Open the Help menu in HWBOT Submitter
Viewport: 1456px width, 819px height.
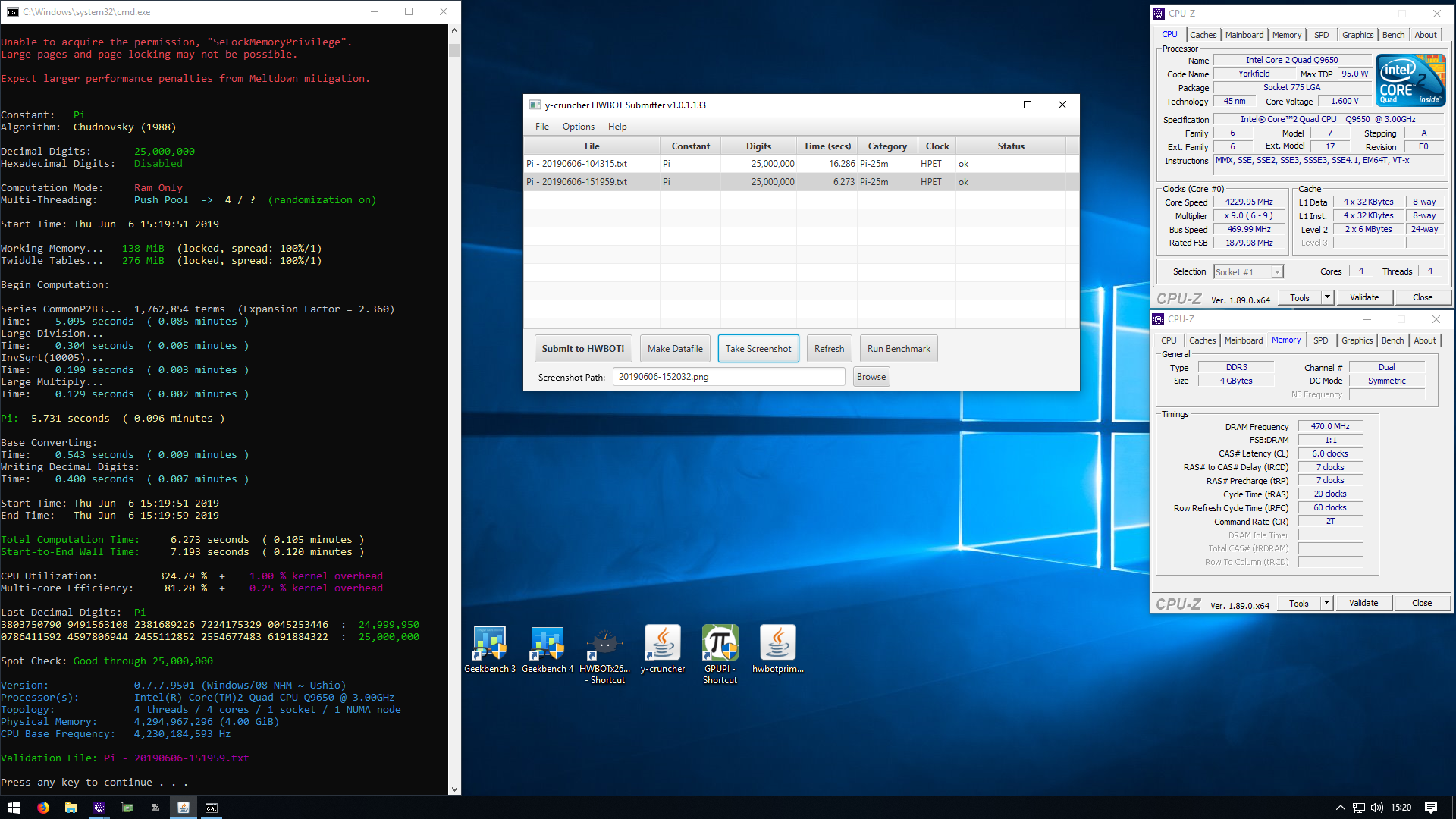pos(617,127)
